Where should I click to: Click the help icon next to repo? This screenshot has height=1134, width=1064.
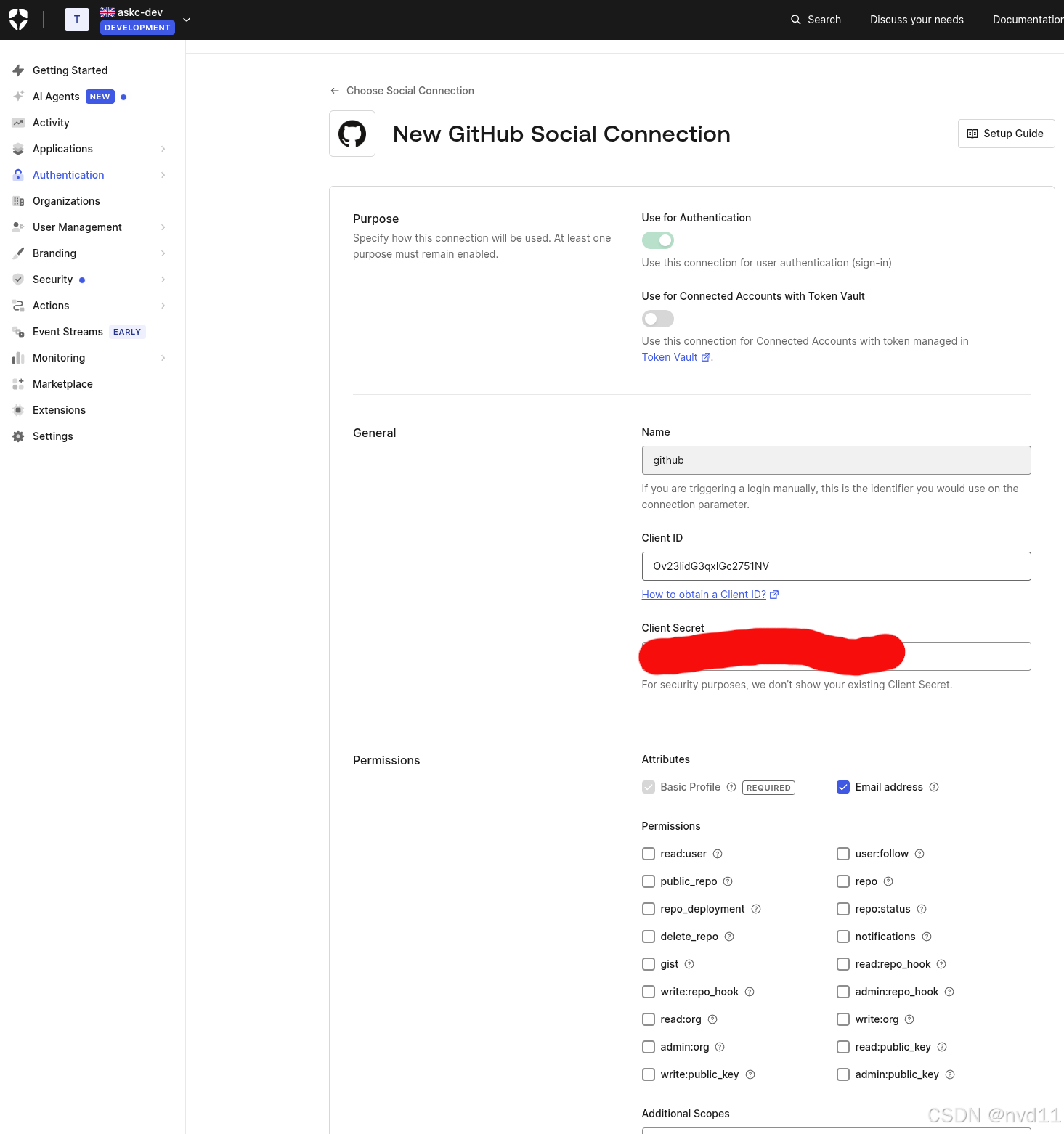tap(888, 881)
